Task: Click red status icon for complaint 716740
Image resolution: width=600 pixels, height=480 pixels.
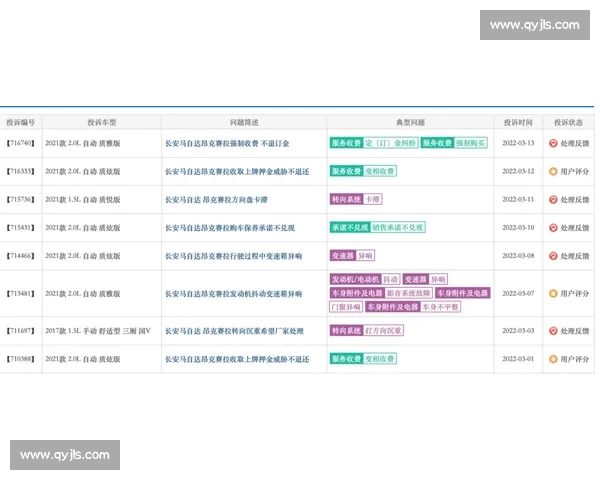Action: coord(553,143)
